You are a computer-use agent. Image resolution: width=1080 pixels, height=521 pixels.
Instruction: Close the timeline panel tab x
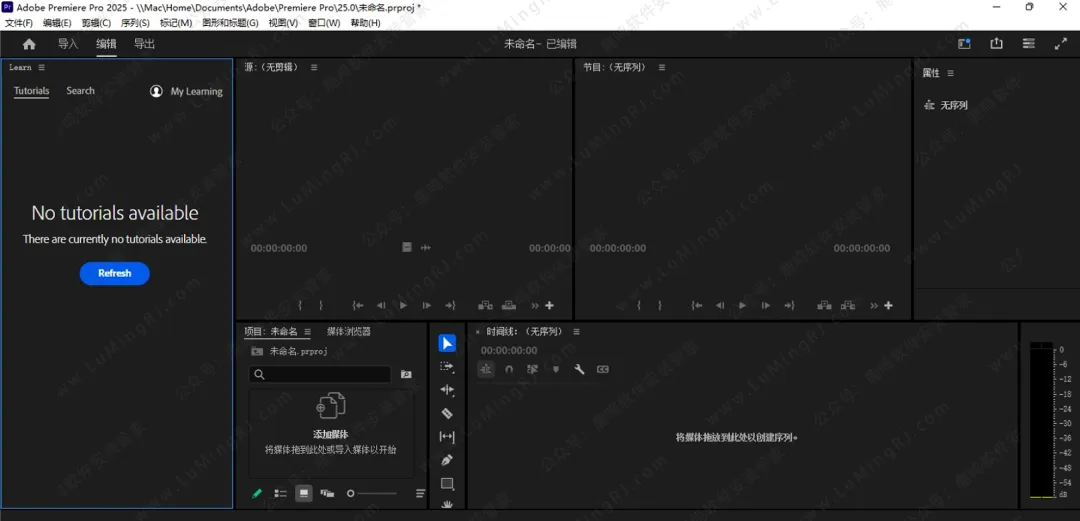477,332
